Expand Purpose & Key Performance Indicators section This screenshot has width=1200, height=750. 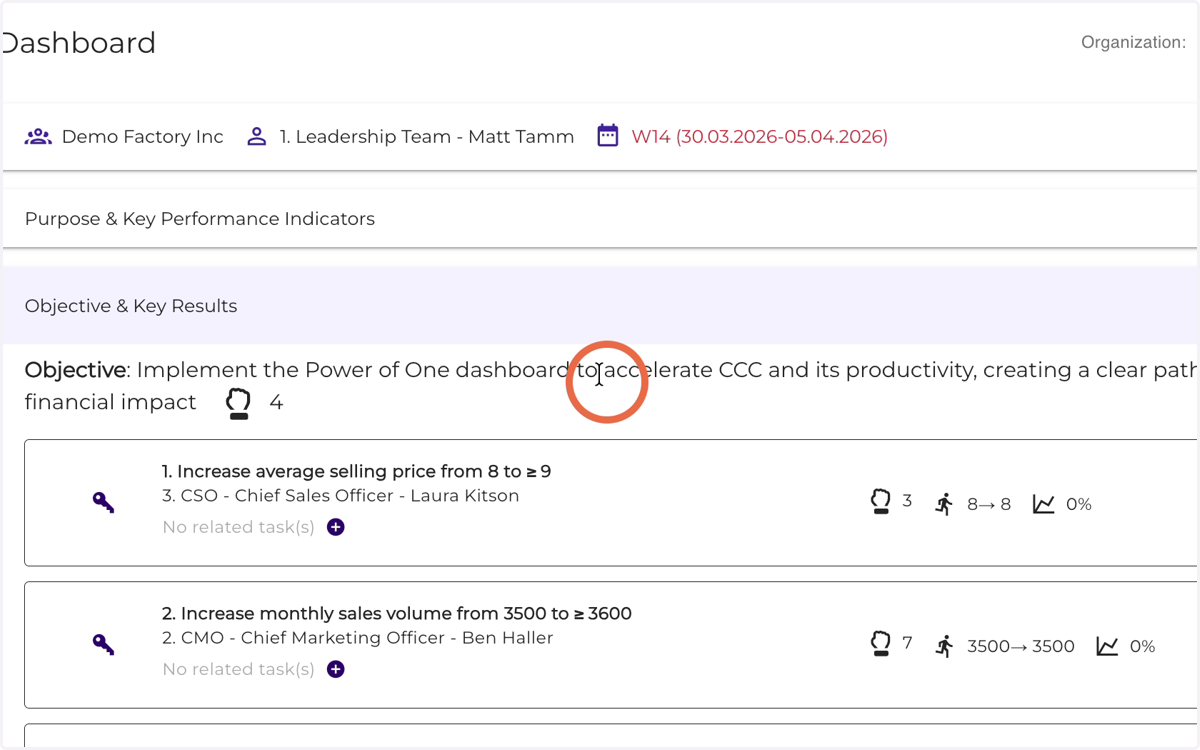(600, 218)
